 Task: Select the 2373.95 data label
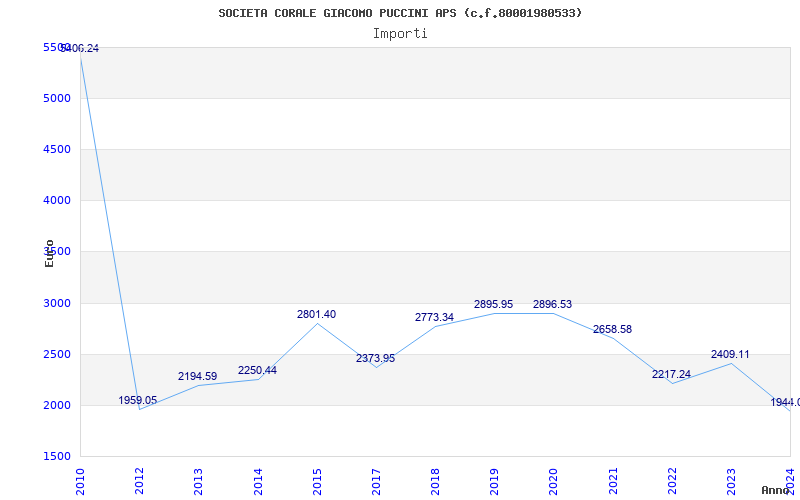[x=376, y=358]
